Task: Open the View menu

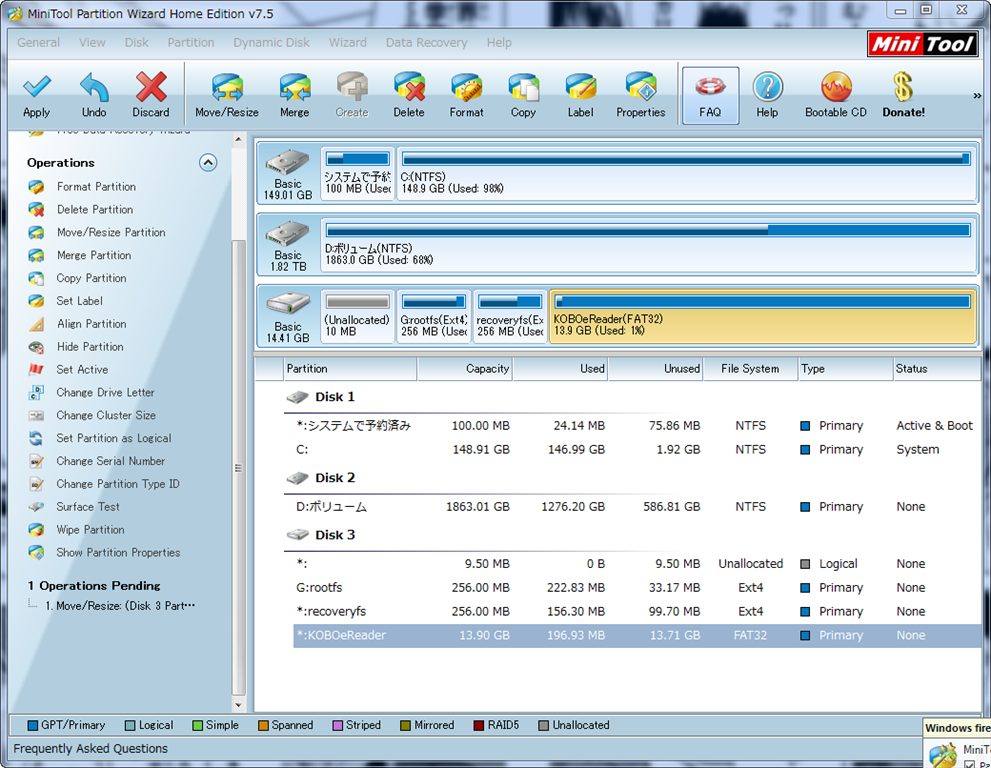Action: (x=92, y=42)
